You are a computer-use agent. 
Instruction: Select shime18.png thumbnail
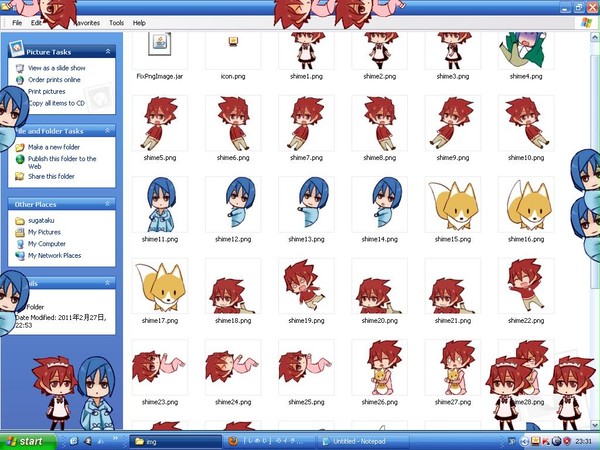tap(233, 286)
